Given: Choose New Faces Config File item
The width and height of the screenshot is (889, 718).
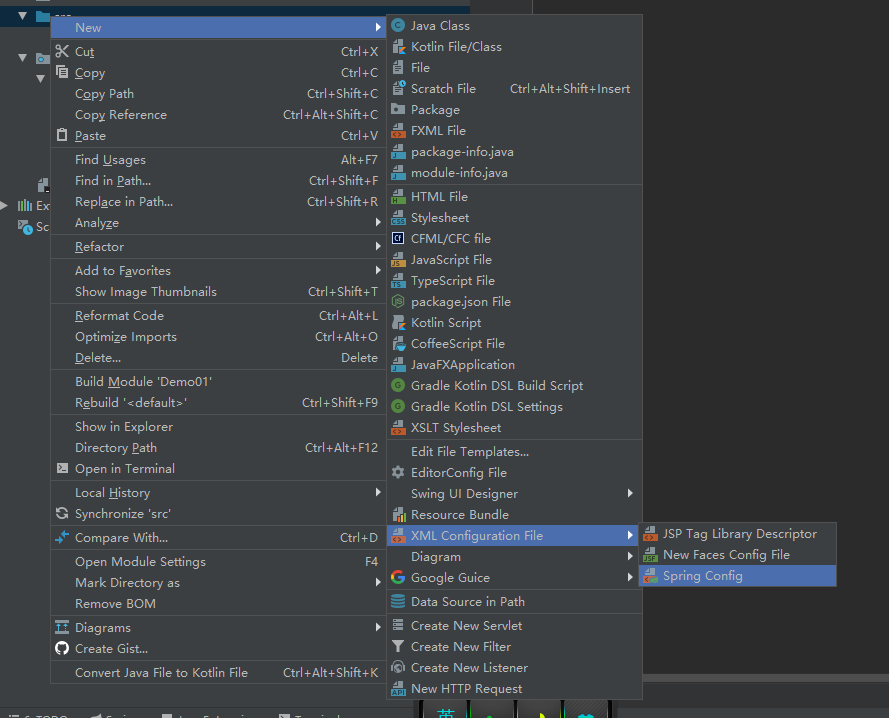Looking at the screenshot, I should click(x=738, y=555).
